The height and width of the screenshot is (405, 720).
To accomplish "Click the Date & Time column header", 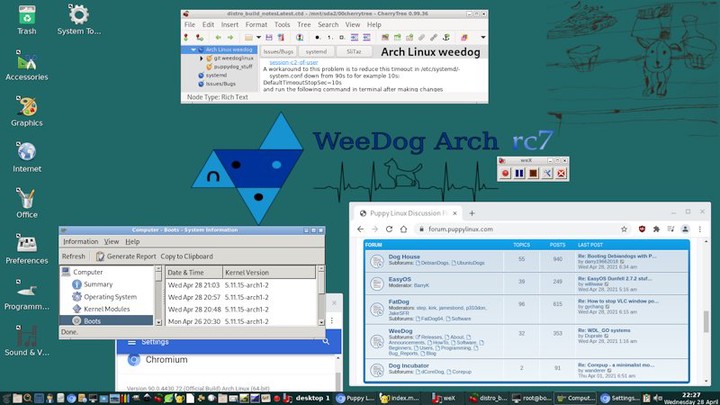I will tap(194, 272).
